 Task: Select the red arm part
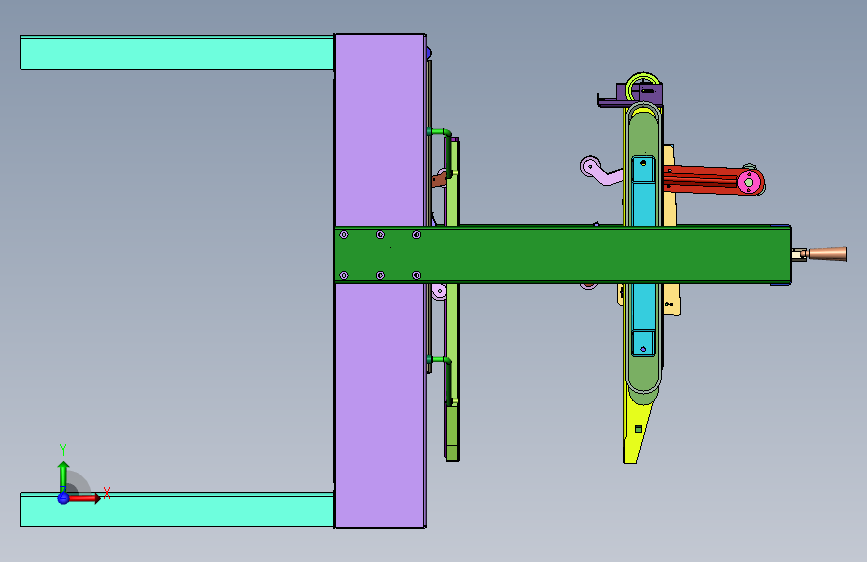coord(702,180)
